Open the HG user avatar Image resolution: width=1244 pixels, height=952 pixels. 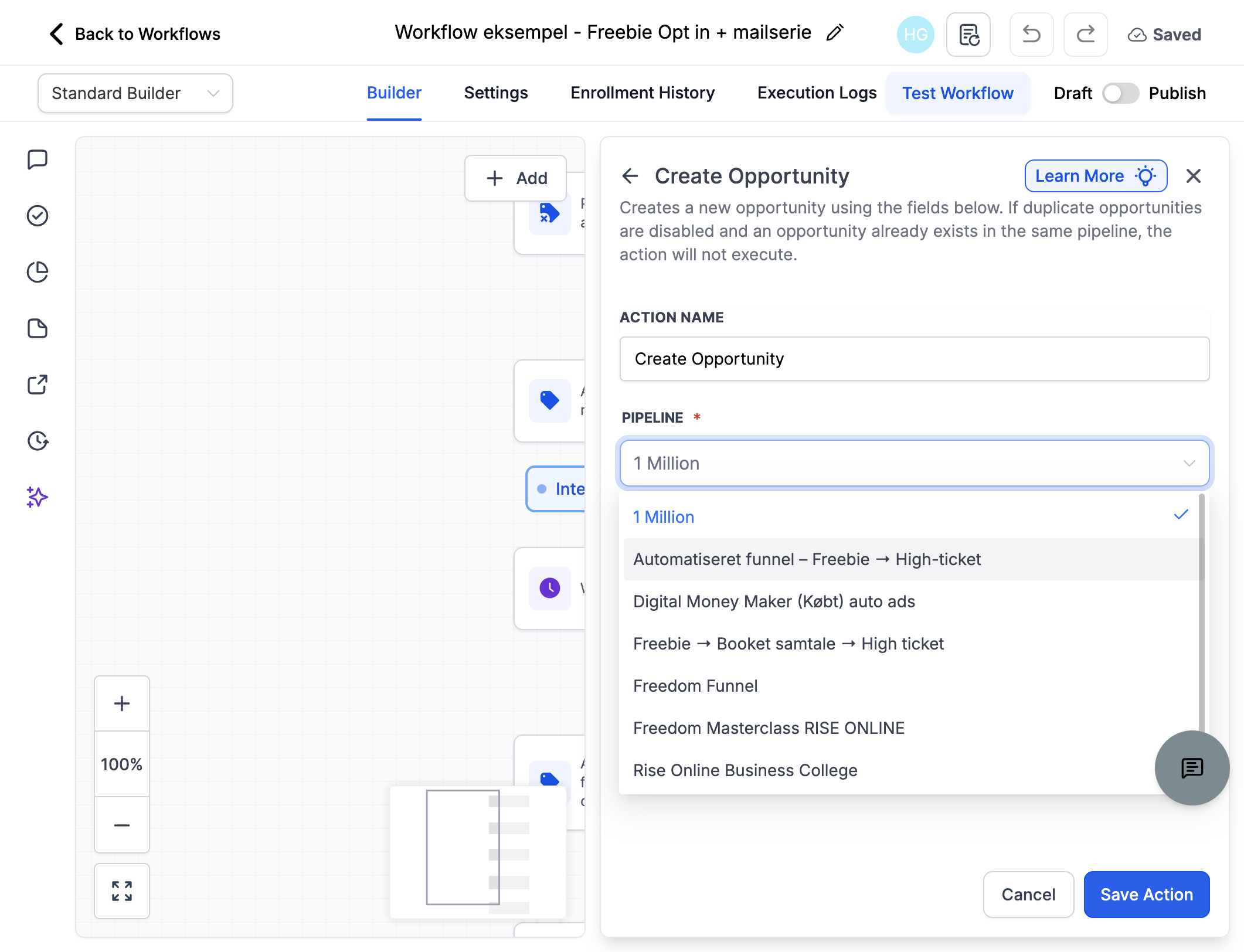tap(915, 35)
